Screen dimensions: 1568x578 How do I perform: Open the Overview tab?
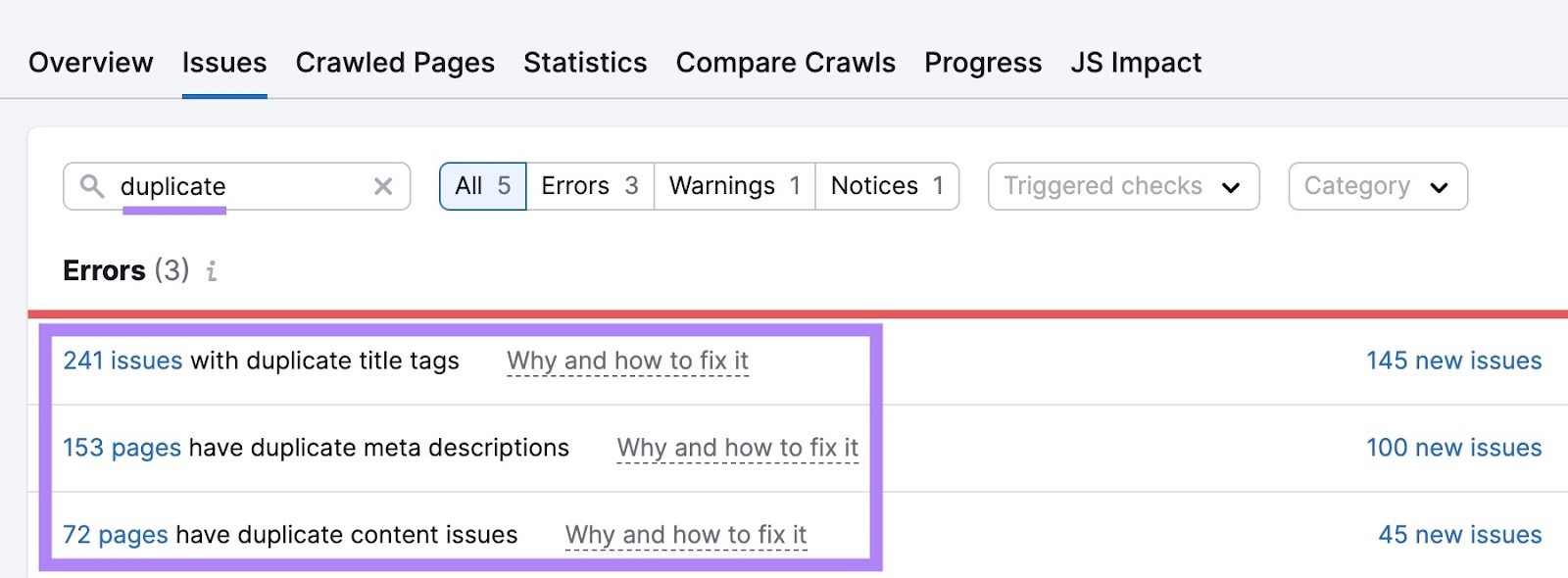[91, 63]
